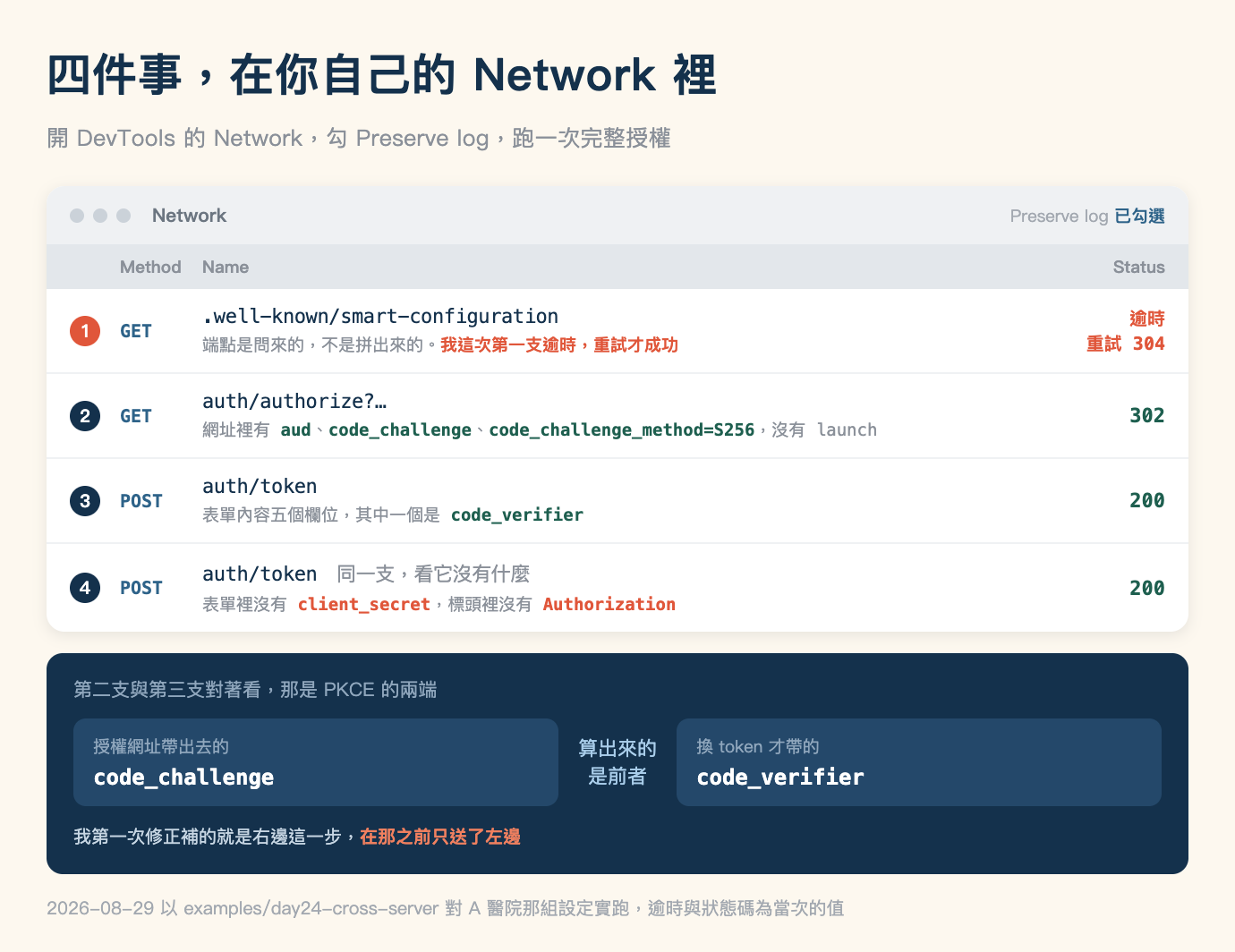
Task: Select the GET method of auth/authorize row
Action: pos(136,416)
